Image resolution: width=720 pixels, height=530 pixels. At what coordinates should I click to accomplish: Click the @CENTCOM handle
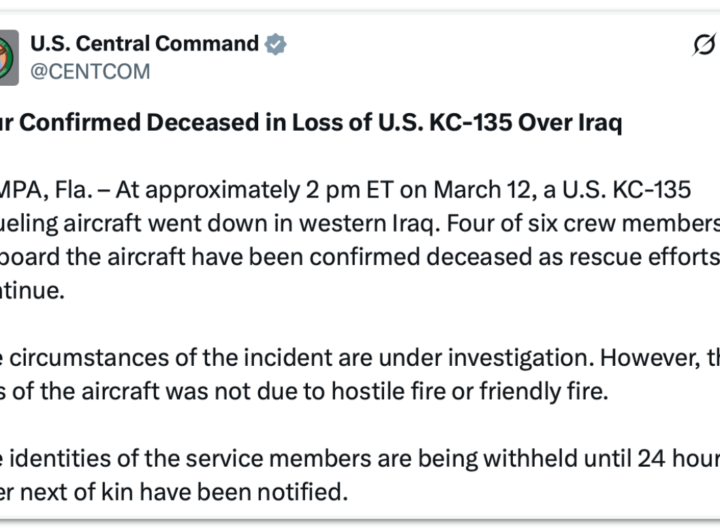pyautogui.click(x=91, y=71)
